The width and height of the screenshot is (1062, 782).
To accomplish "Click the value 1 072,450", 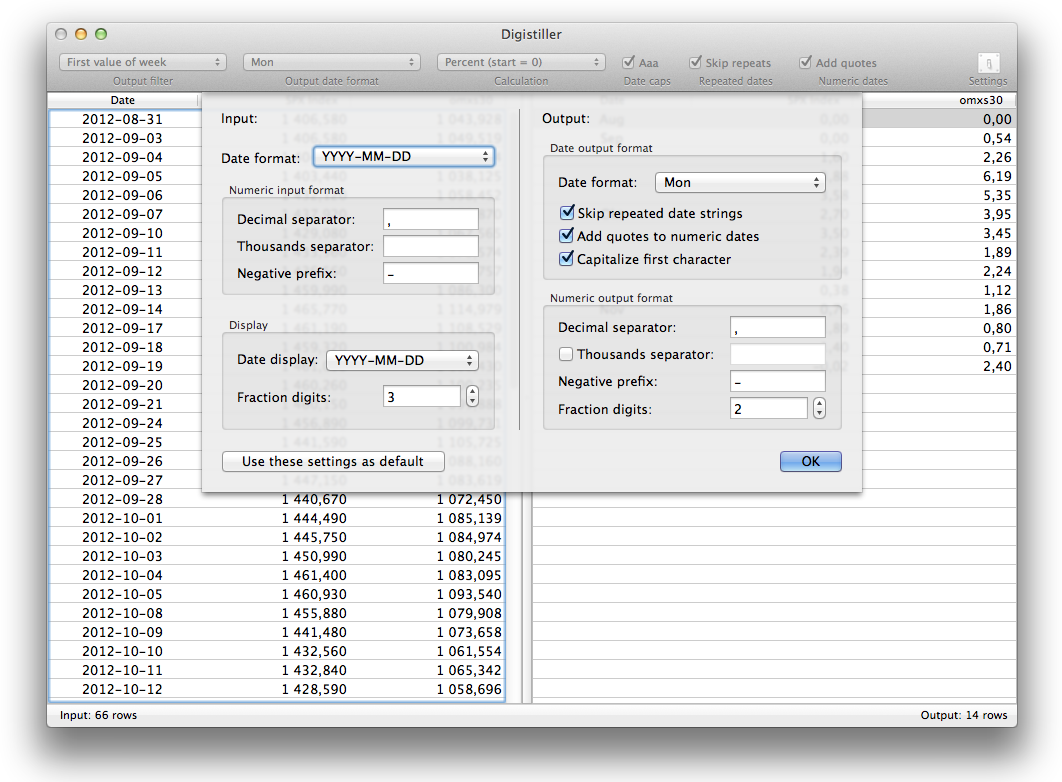I will coord(469,499).
